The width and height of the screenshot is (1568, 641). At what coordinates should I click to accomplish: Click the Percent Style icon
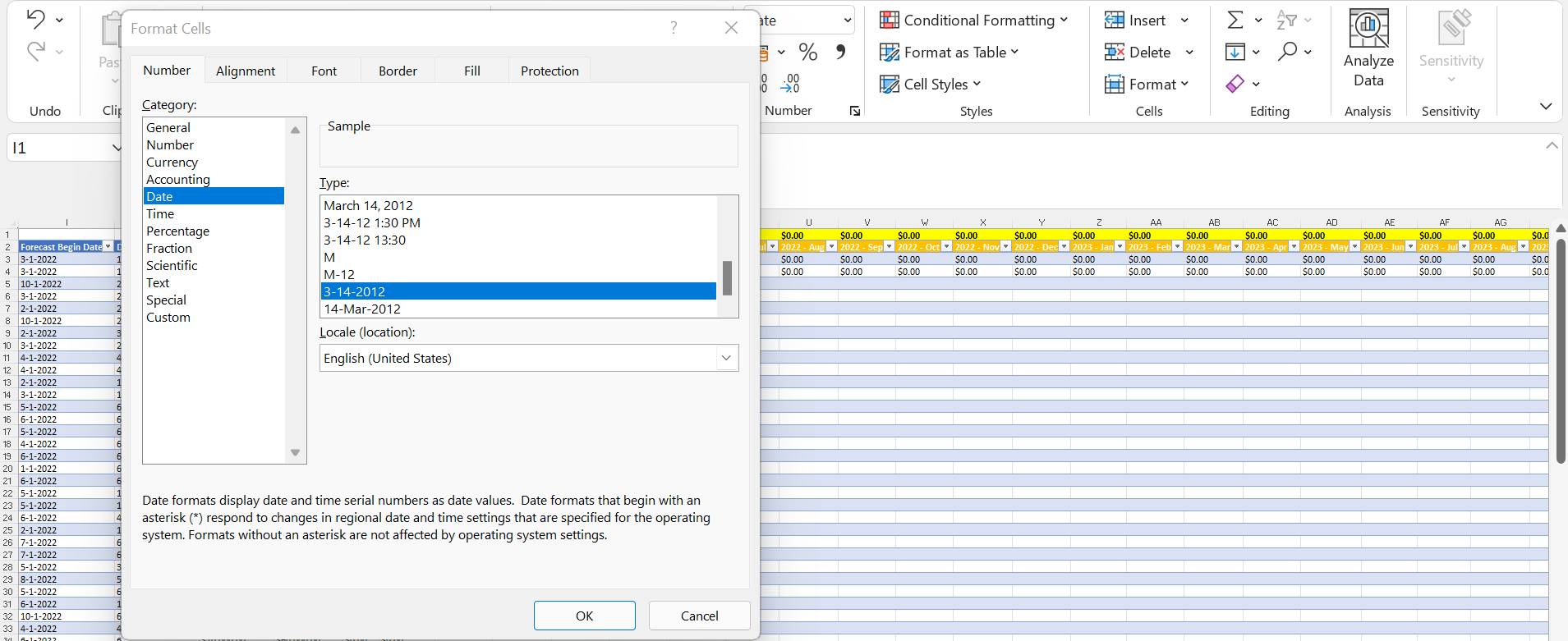808,52
